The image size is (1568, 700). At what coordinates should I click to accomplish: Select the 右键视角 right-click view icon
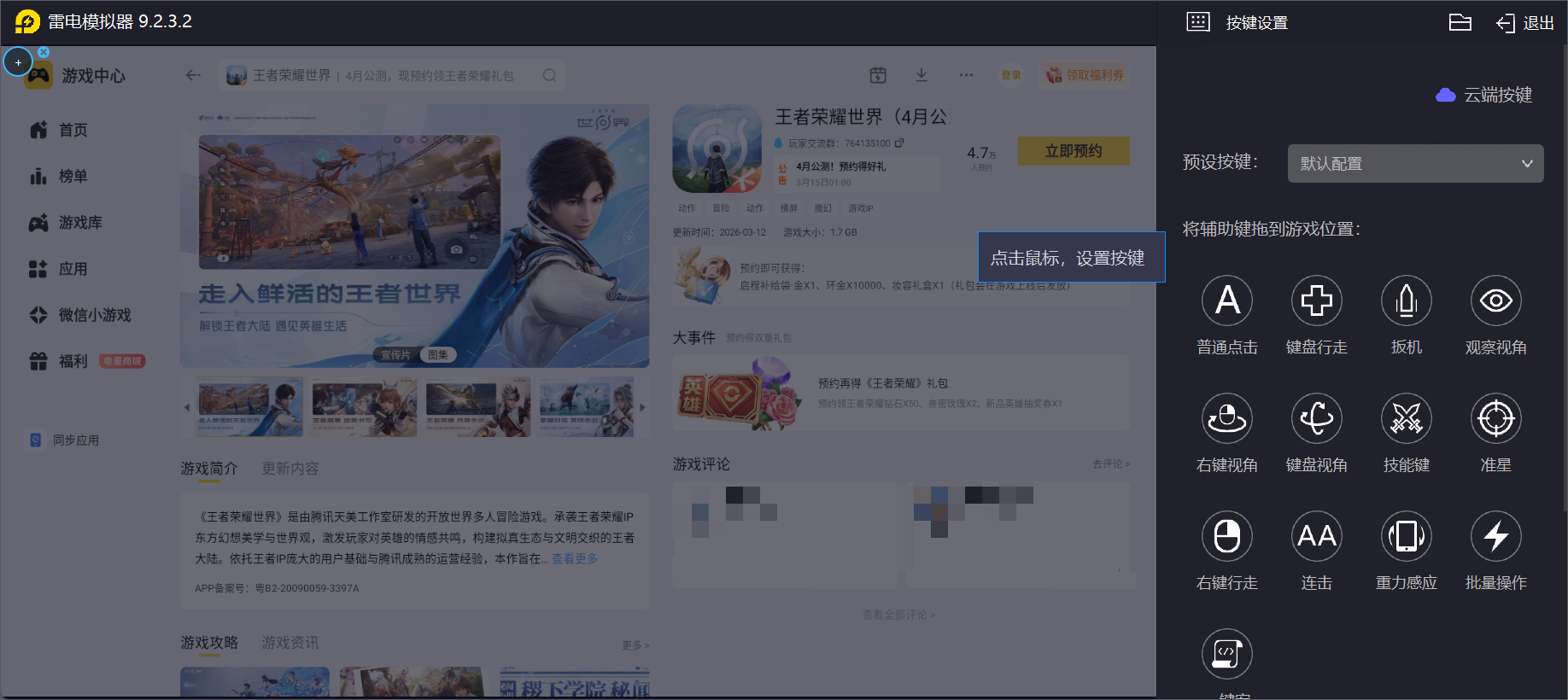[x=1227, y=418]
